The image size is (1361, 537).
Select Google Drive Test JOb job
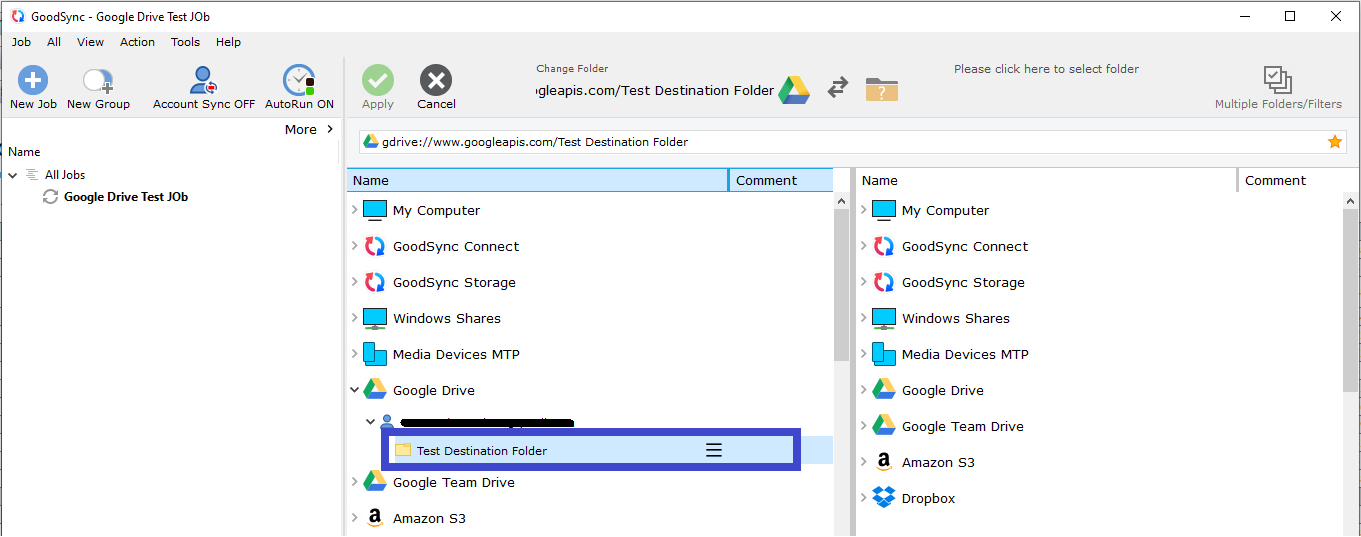pyautogui.click(x=125, y=197)
